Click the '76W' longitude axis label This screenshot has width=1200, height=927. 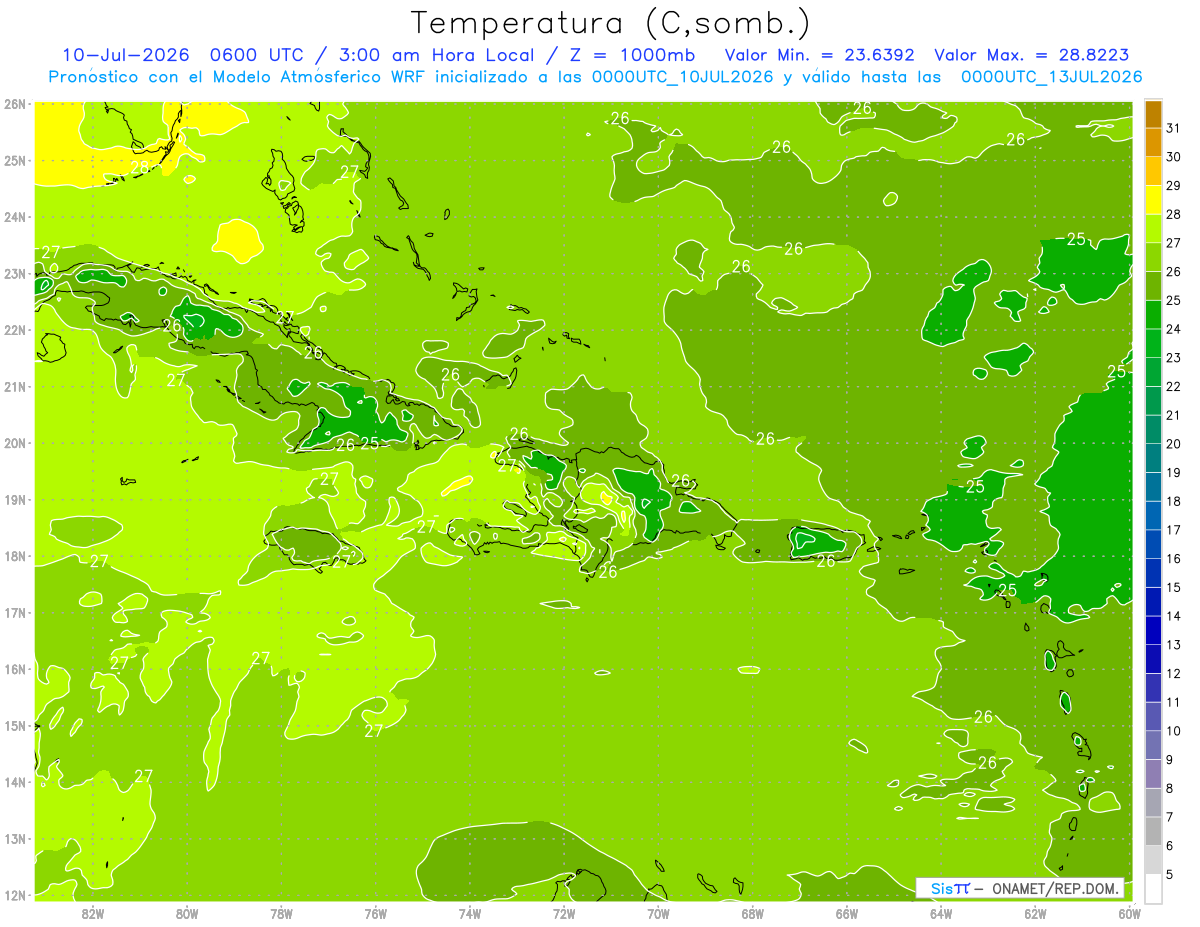[376, 913]
